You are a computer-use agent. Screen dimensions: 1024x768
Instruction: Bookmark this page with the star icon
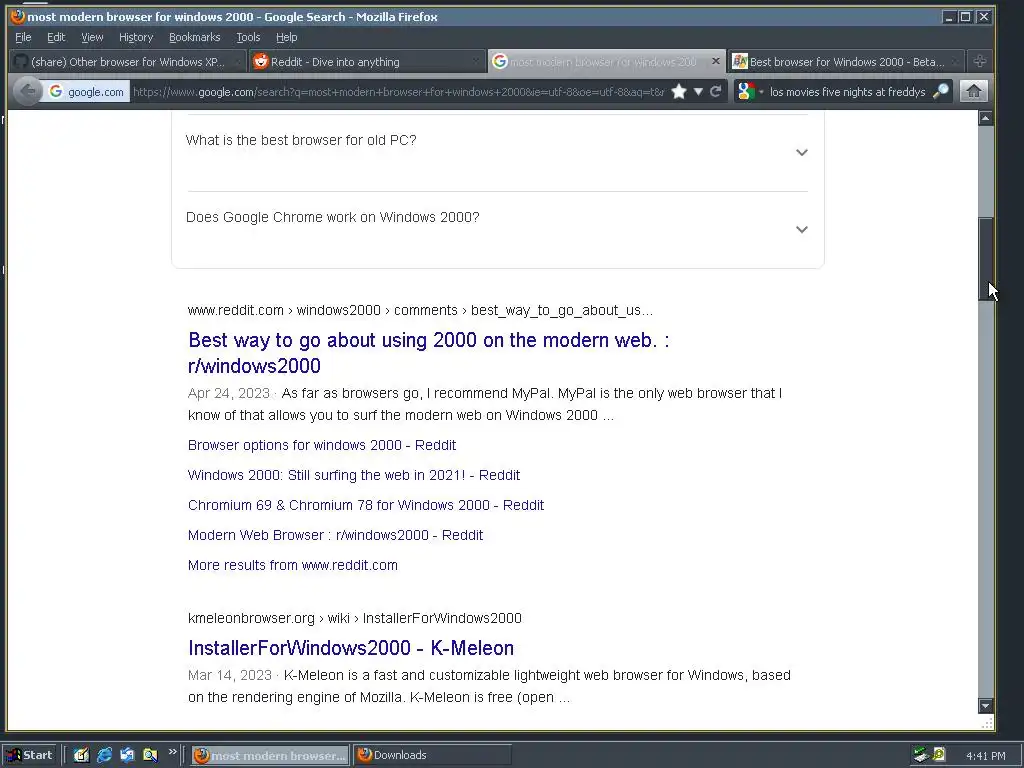pyautogui.click(x=679, y=91)
